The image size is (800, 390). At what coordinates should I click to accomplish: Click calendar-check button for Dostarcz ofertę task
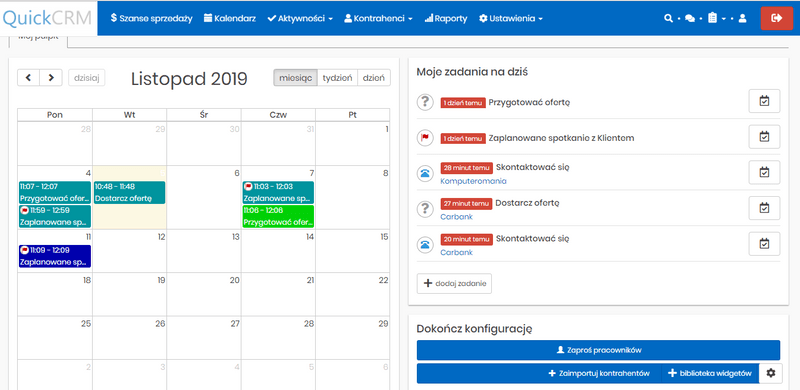point(764,208)
